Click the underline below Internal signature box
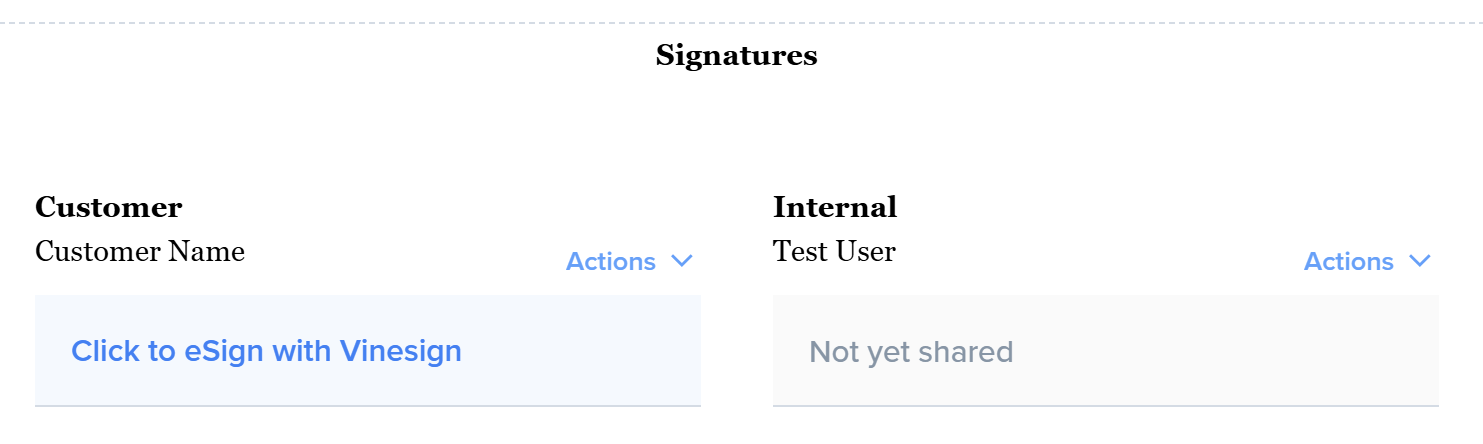This screenshot has height=444, width=1483. point(1105,406)
